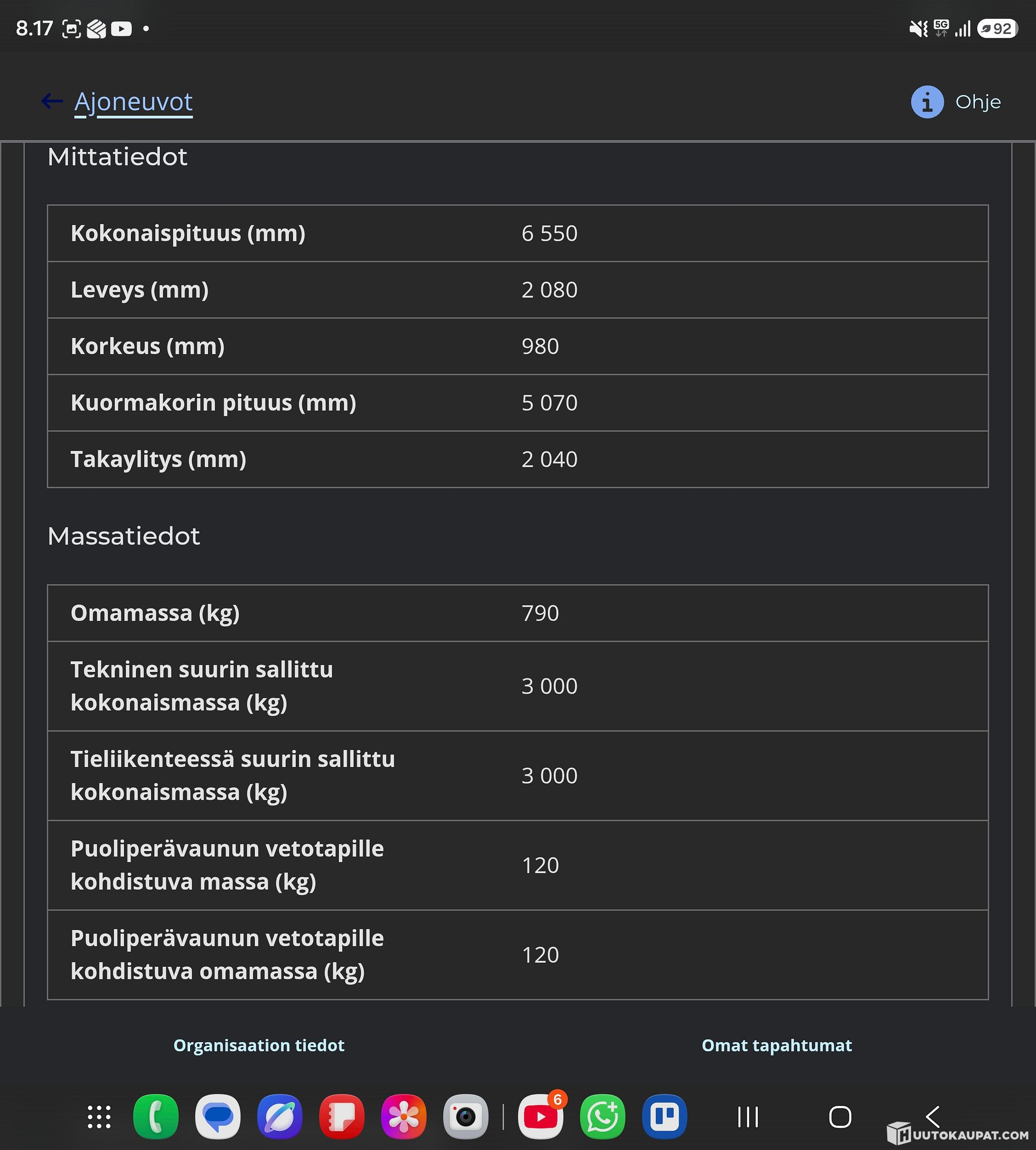This screenshot has width=1036, height=1150.
Task: Launch the Camera app
Action: pos(465,1117)
